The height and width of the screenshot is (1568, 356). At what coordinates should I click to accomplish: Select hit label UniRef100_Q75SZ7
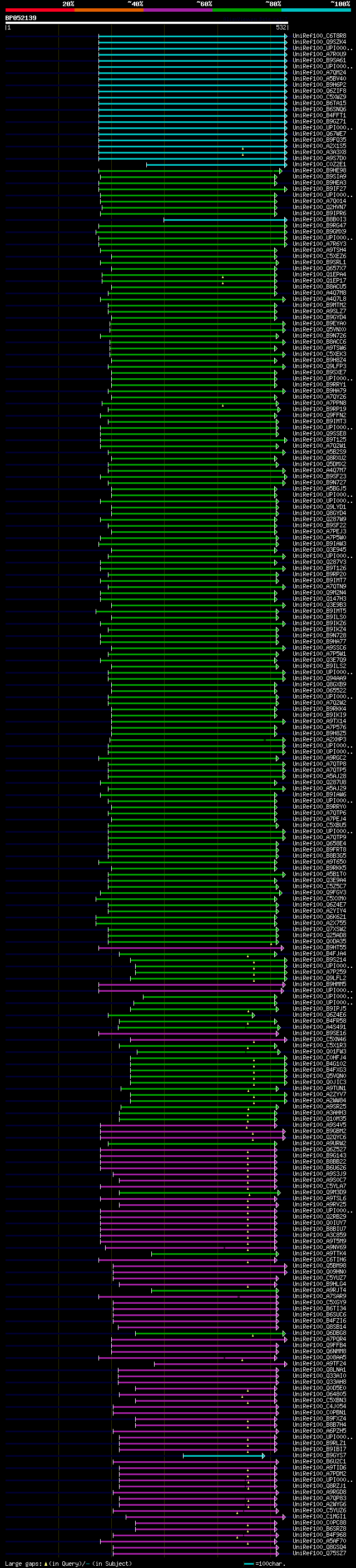[x=319, y=1554]
